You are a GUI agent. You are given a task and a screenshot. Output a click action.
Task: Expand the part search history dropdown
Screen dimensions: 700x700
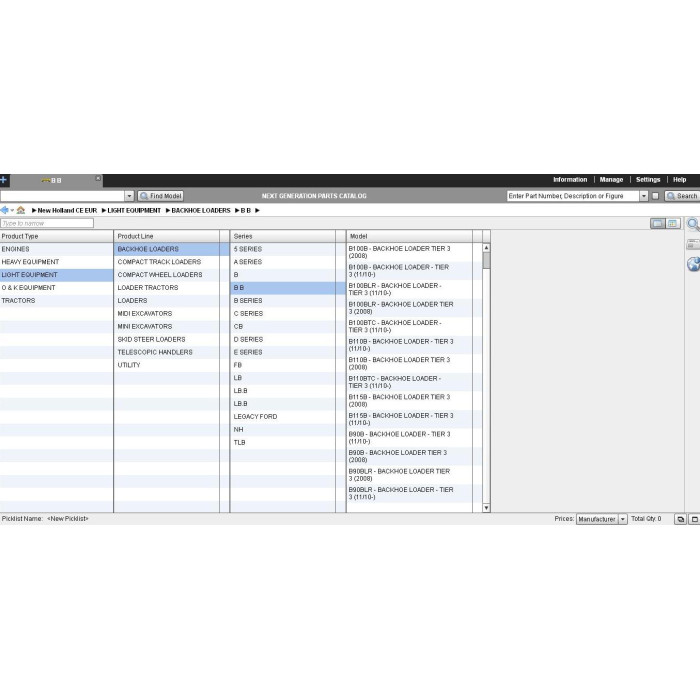[x=644, y=196]
